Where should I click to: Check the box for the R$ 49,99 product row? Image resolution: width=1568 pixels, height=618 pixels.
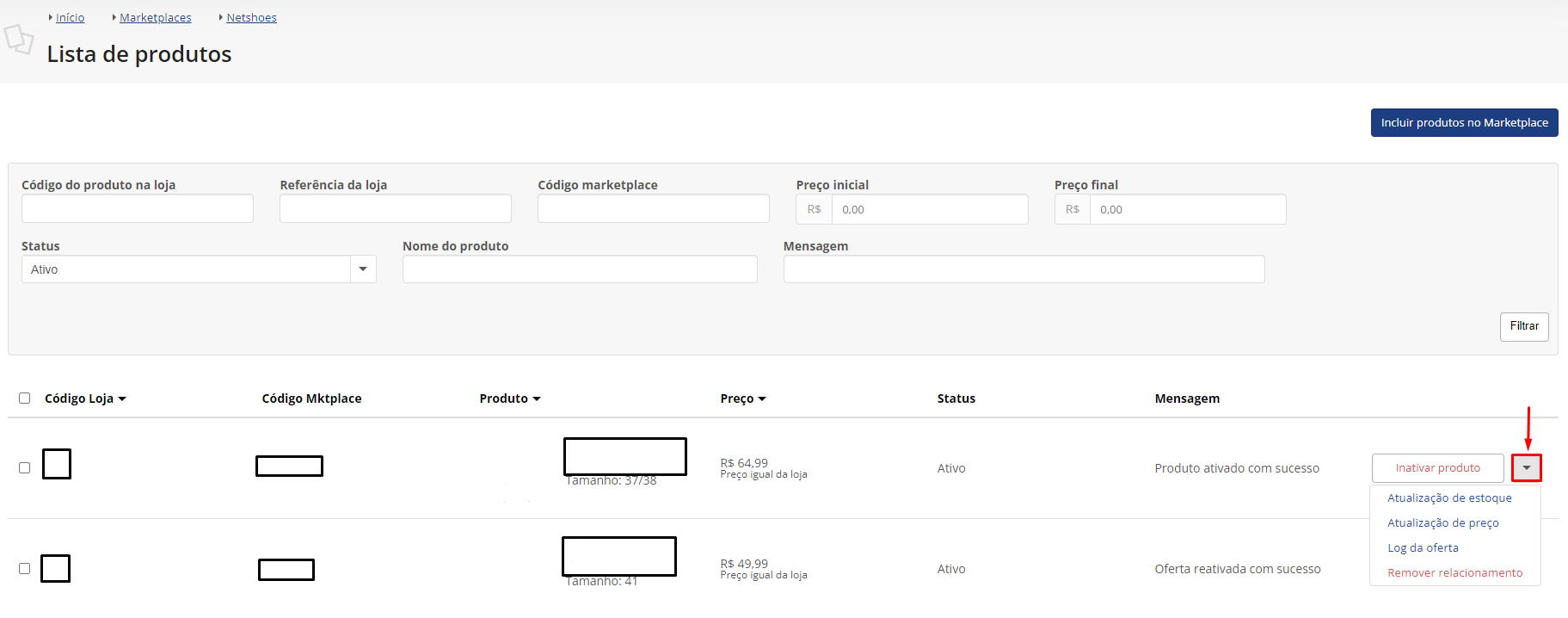25,569
